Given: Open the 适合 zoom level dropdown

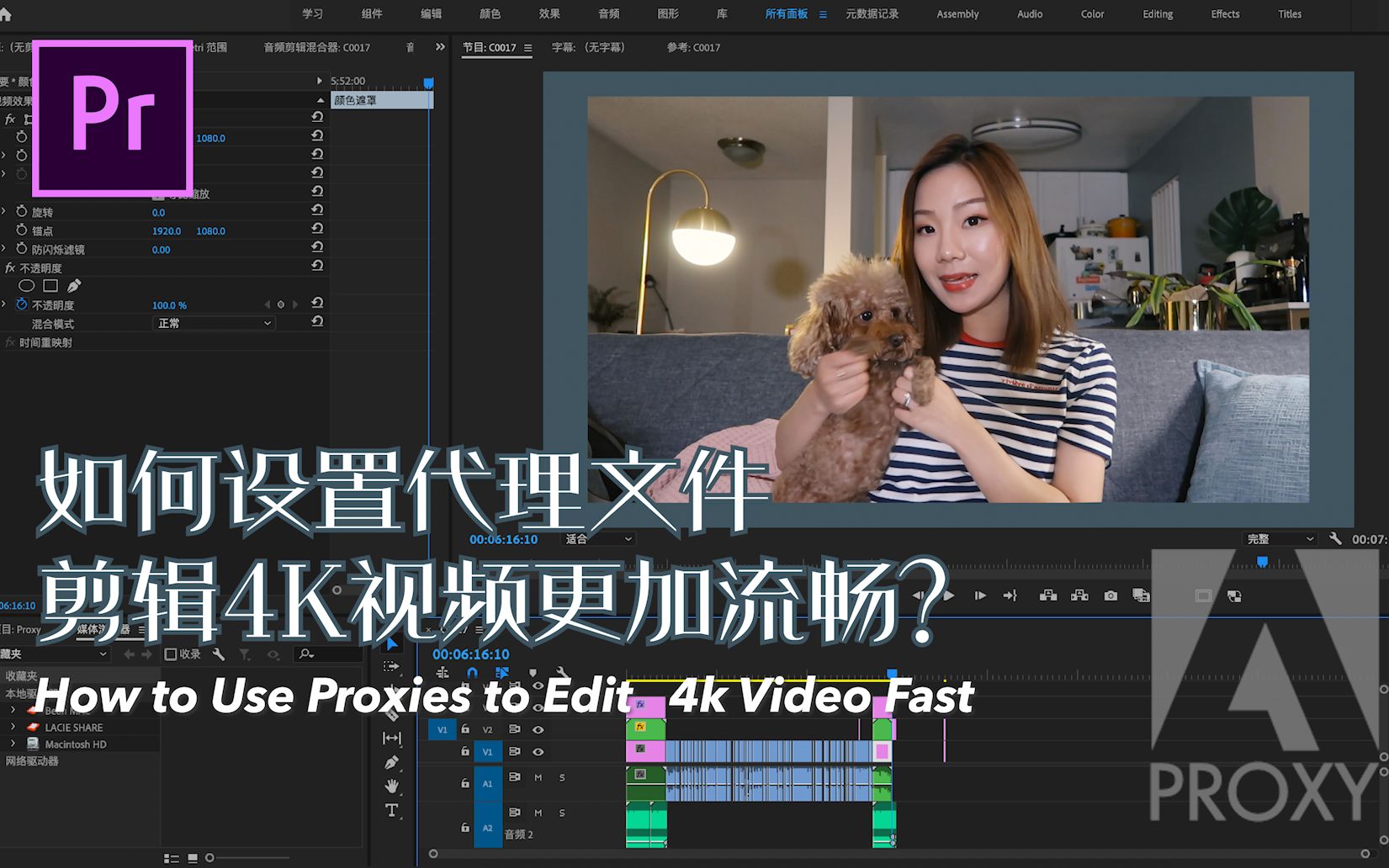Looking at the screenshot, I should click(x=597, y=539).
